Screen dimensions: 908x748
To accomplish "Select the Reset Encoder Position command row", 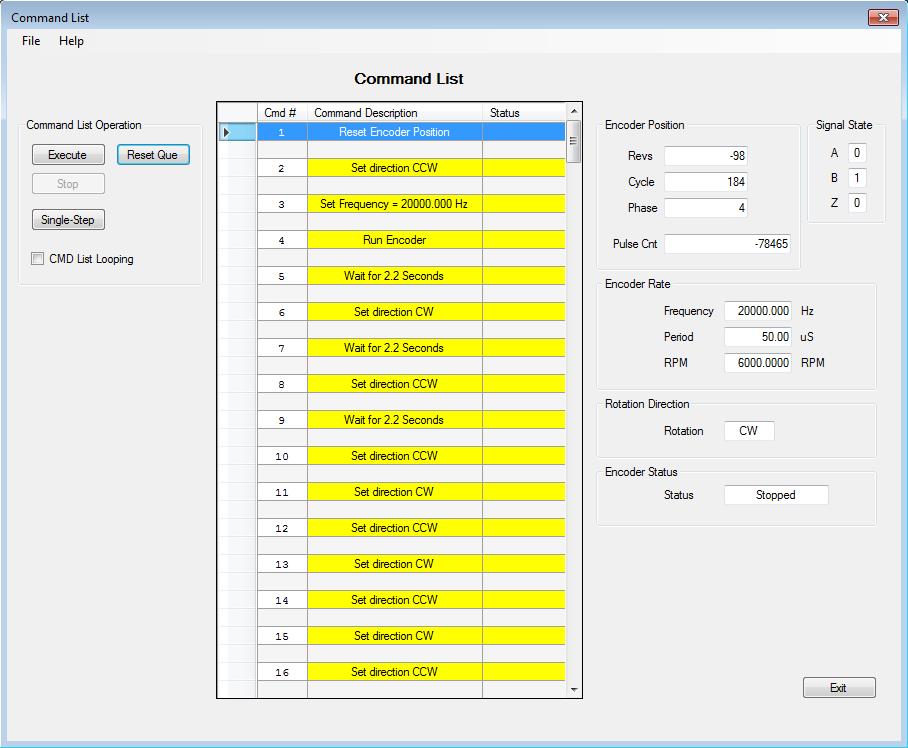I will pyautogui.click(x=394, y=132).
